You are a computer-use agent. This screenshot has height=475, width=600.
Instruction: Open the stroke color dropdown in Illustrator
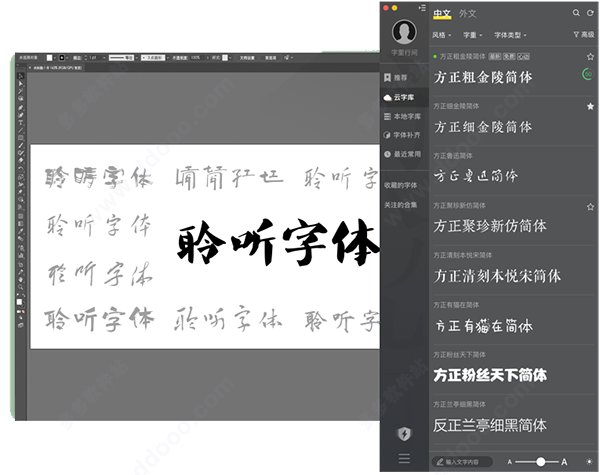[67, 58]
